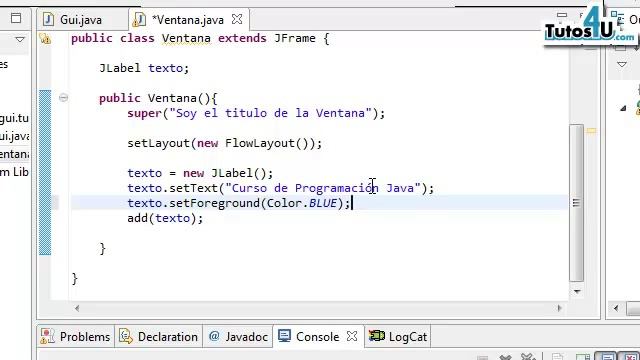Click the console Remove Launch icon

505,358
